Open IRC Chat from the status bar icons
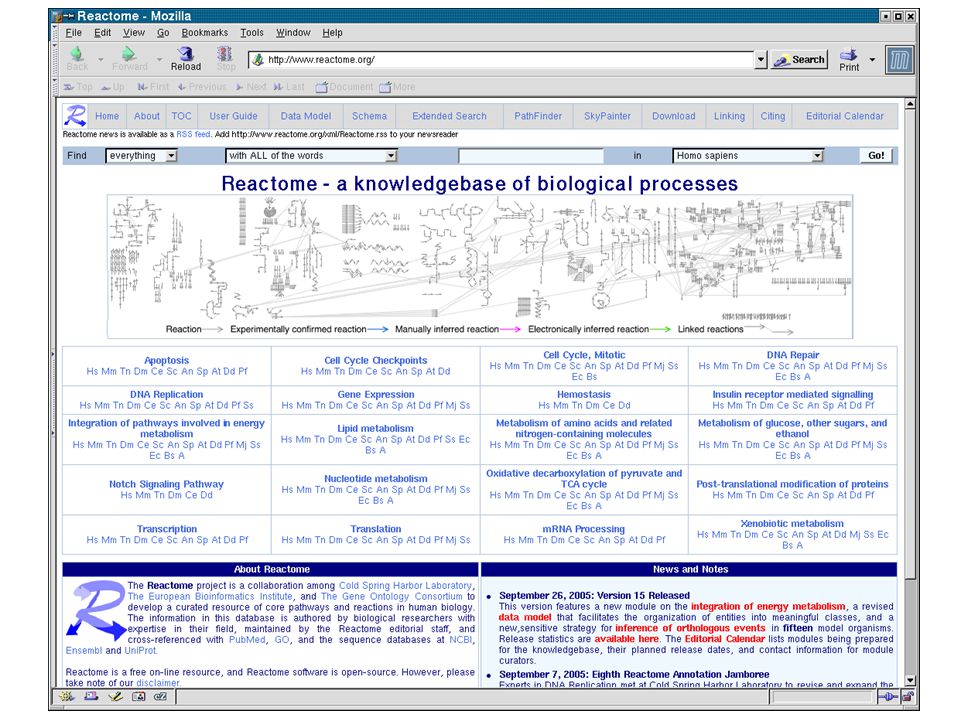The image size is (960, 720). pos(160,696)
